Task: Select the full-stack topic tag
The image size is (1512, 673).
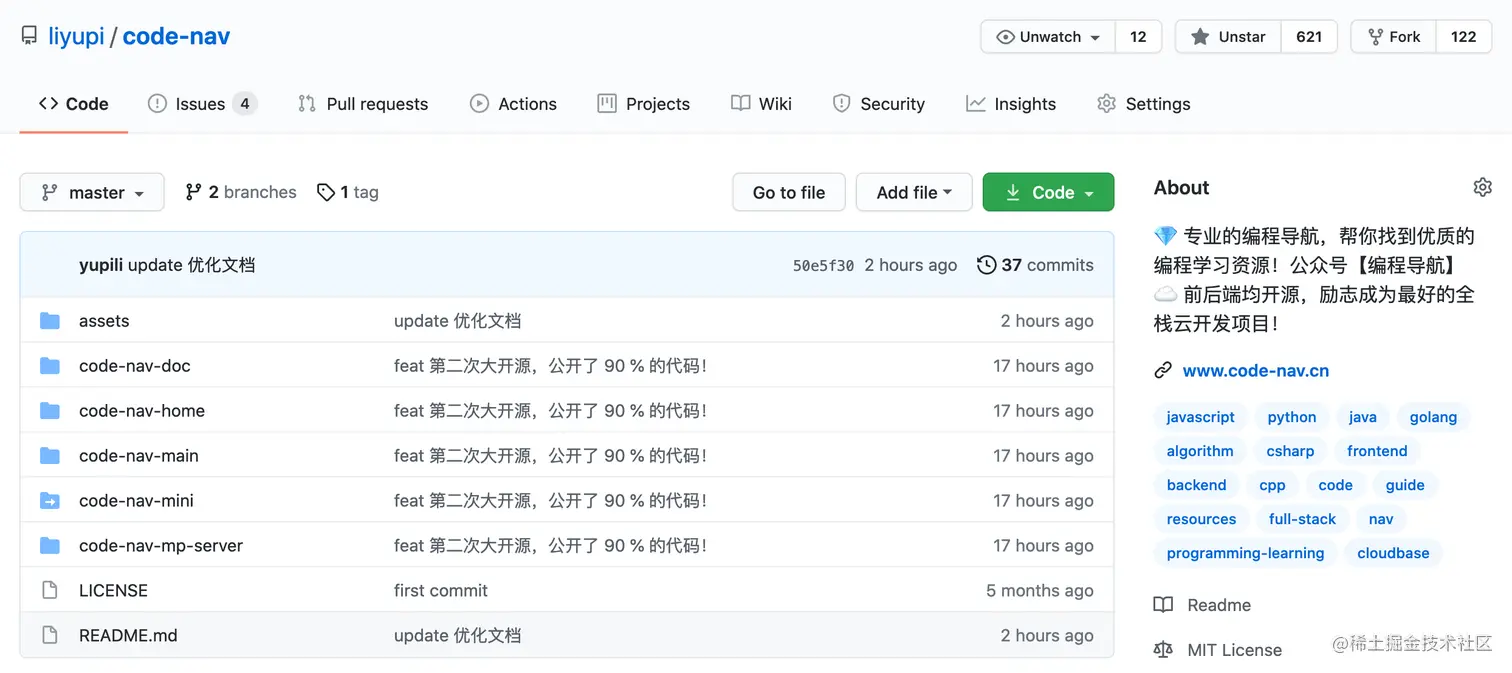Action: click(x=1302, y=519)
